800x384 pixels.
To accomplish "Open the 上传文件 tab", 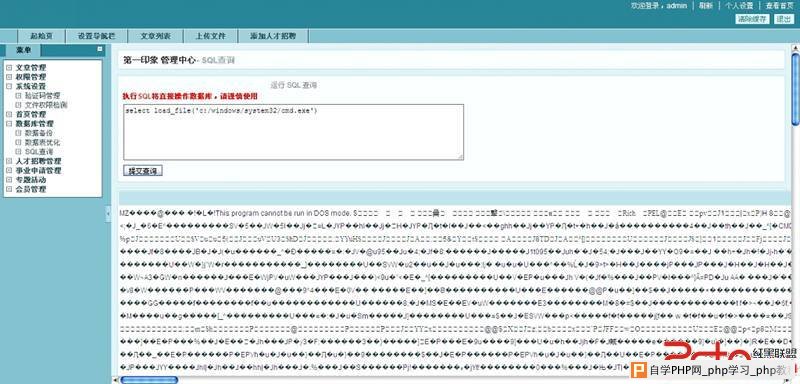I will click(211, 36).
